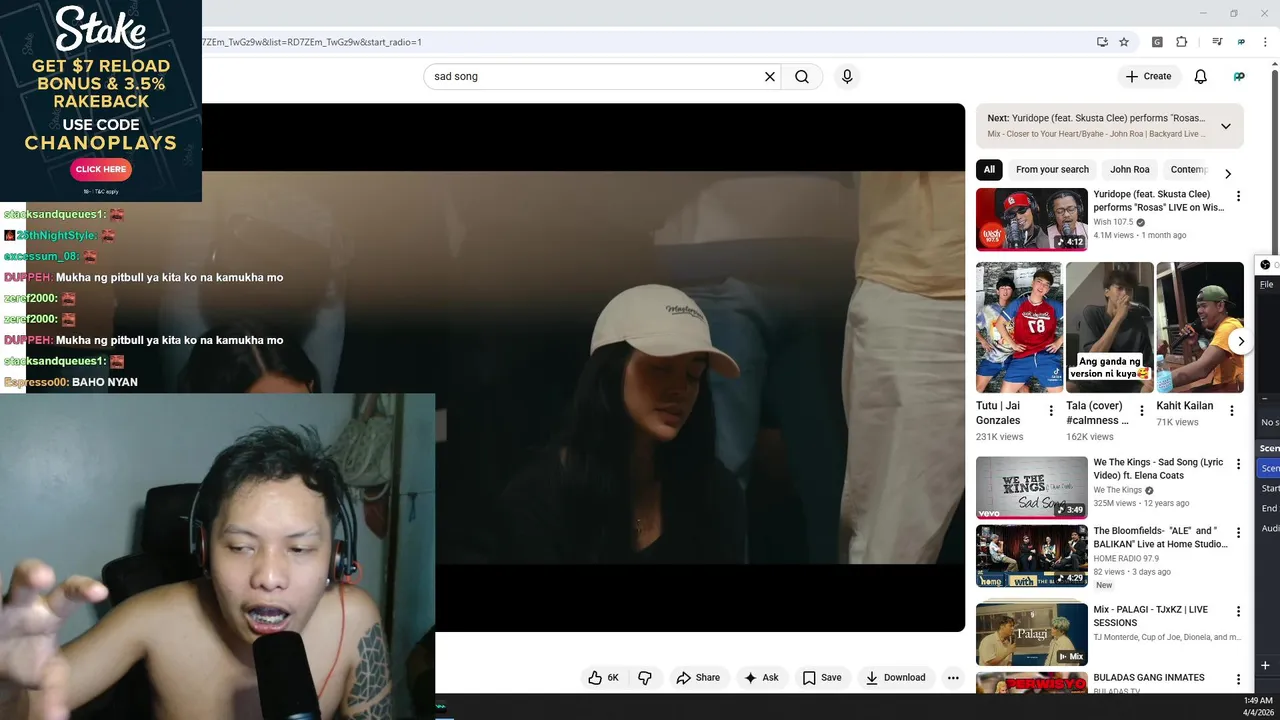The width and height of the screenshot is (1280, 720).
Task: Click the Create button
Action: (x=1147, y=76)
